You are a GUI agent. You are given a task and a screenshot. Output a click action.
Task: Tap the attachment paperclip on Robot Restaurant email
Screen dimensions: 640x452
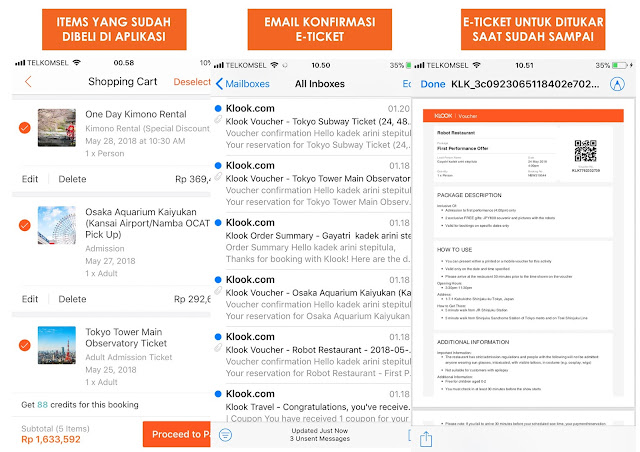(x=218, y=348)
